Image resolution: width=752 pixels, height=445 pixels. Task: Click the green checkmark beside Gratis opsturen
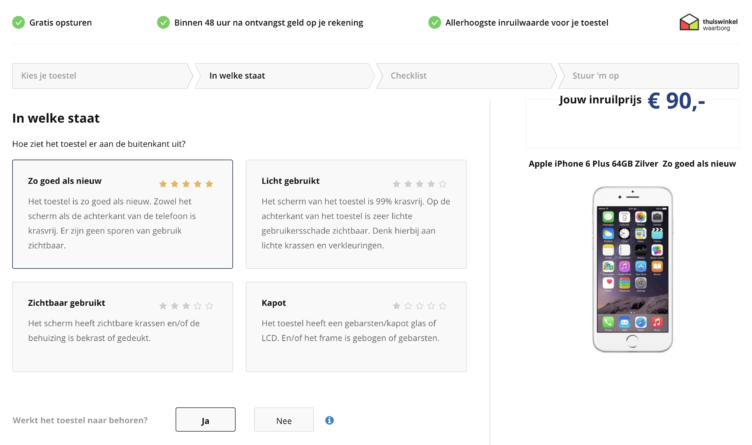[x=18, y=22]
